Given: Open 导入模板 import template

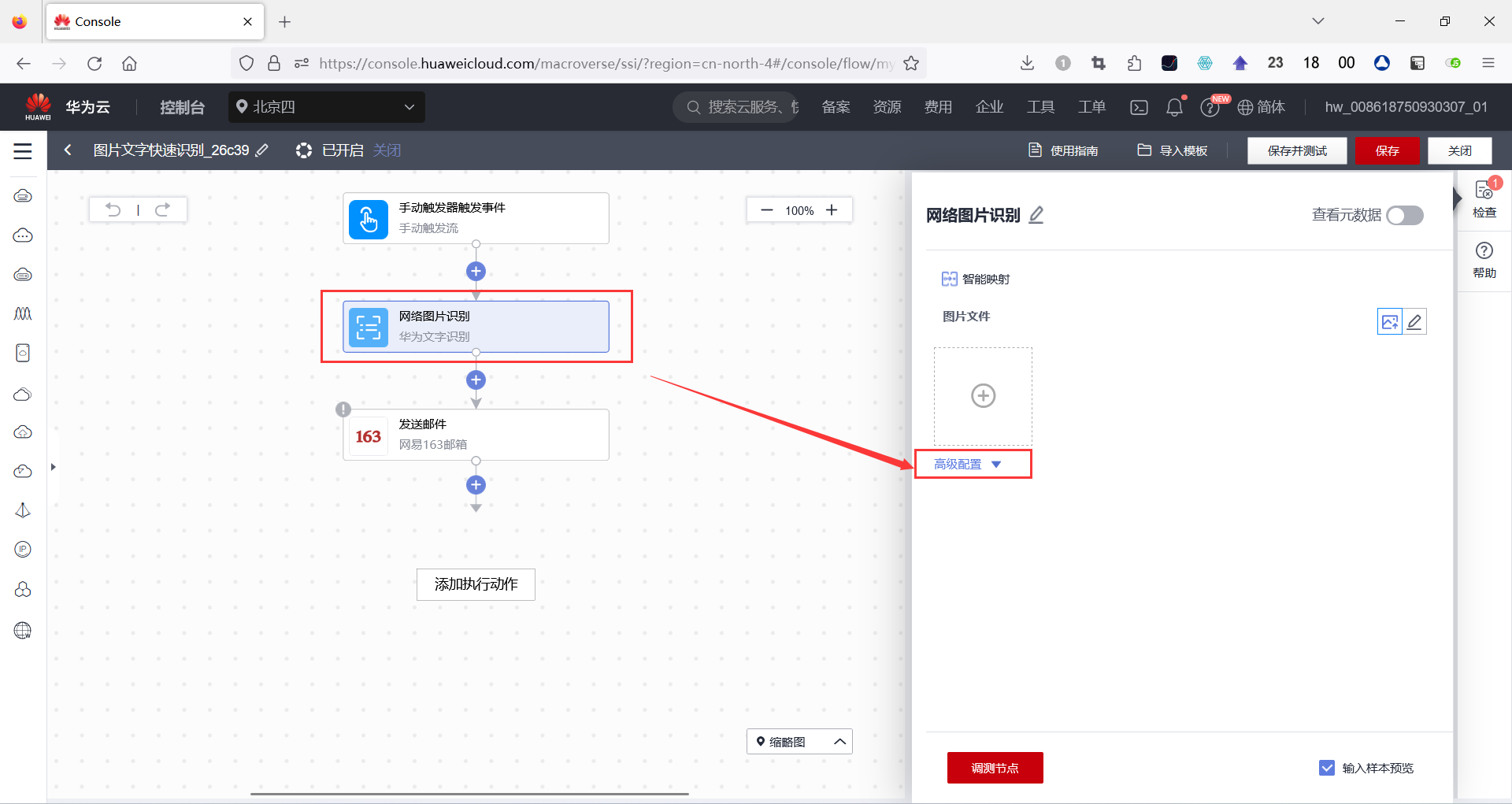Looking at the screenshot, I should pos(1173,150).
